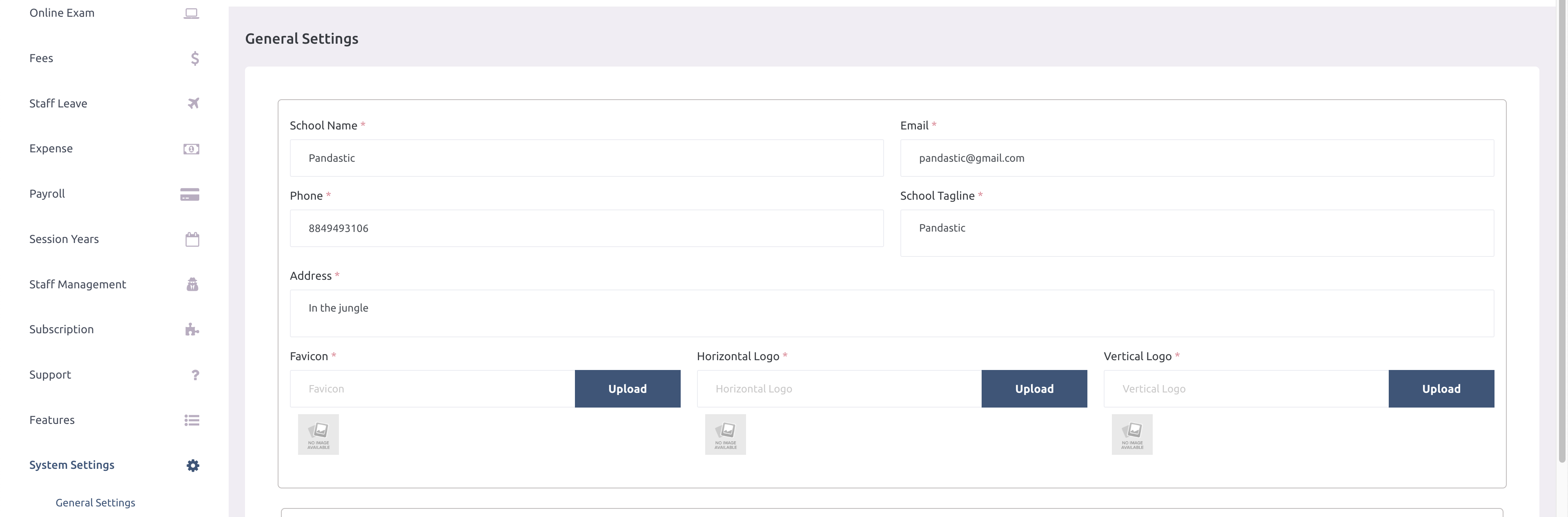This screenshot has width=1568, height=517.
Task: Open Session Years using the calendar icon
Action: point(192,239)
